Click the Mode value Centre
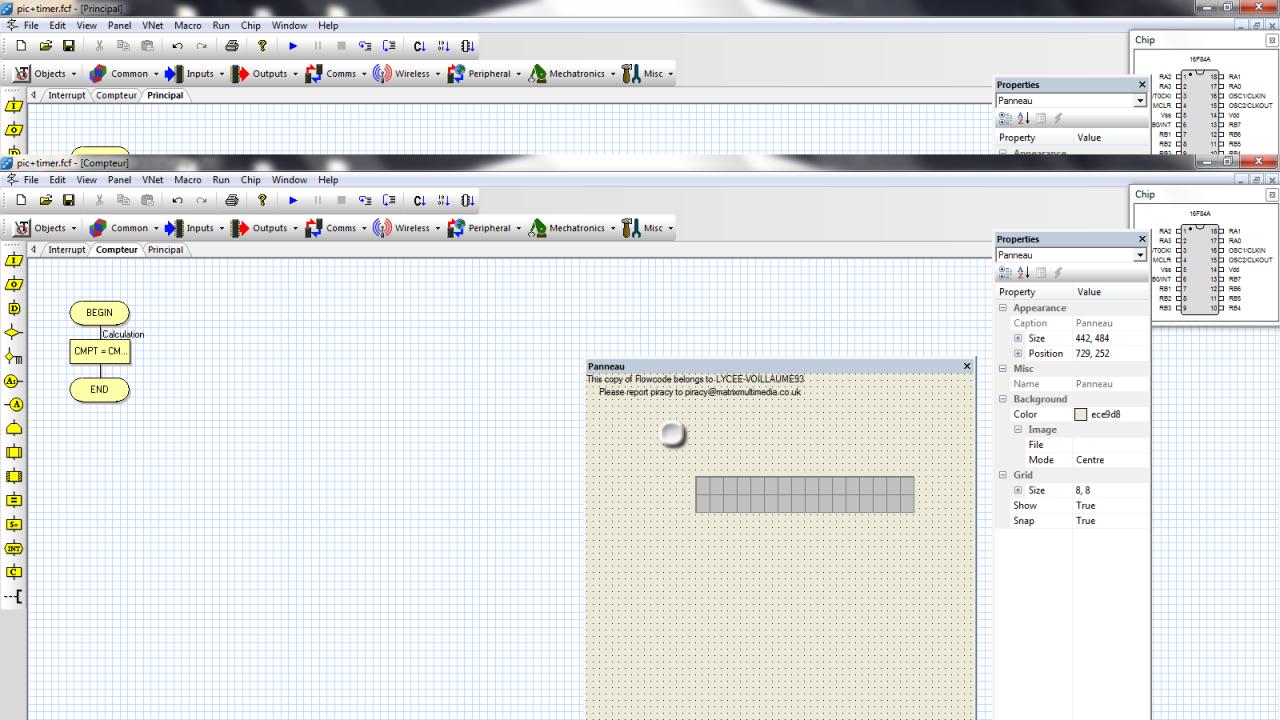 (1090, 460)
